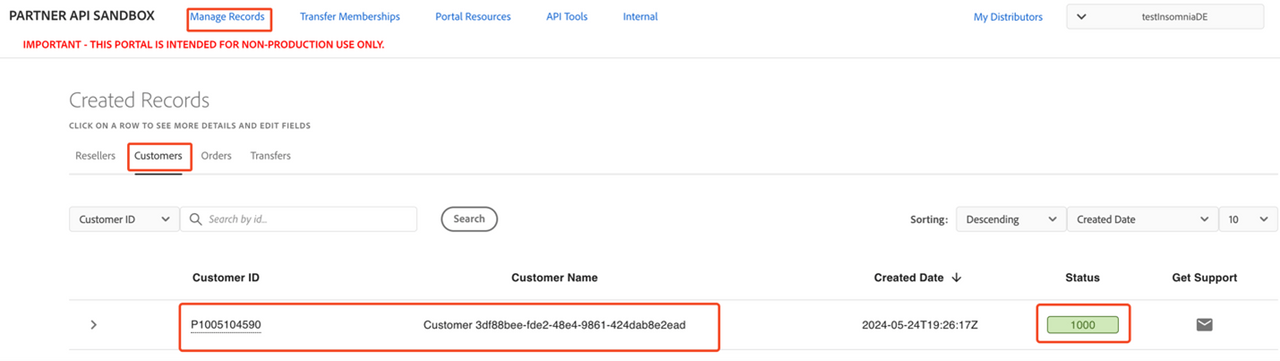This screenshot has height=361, width=1280.
Task: Click the magnifier icon in search field
Action: pyautogui.click(x=196, y=219)
